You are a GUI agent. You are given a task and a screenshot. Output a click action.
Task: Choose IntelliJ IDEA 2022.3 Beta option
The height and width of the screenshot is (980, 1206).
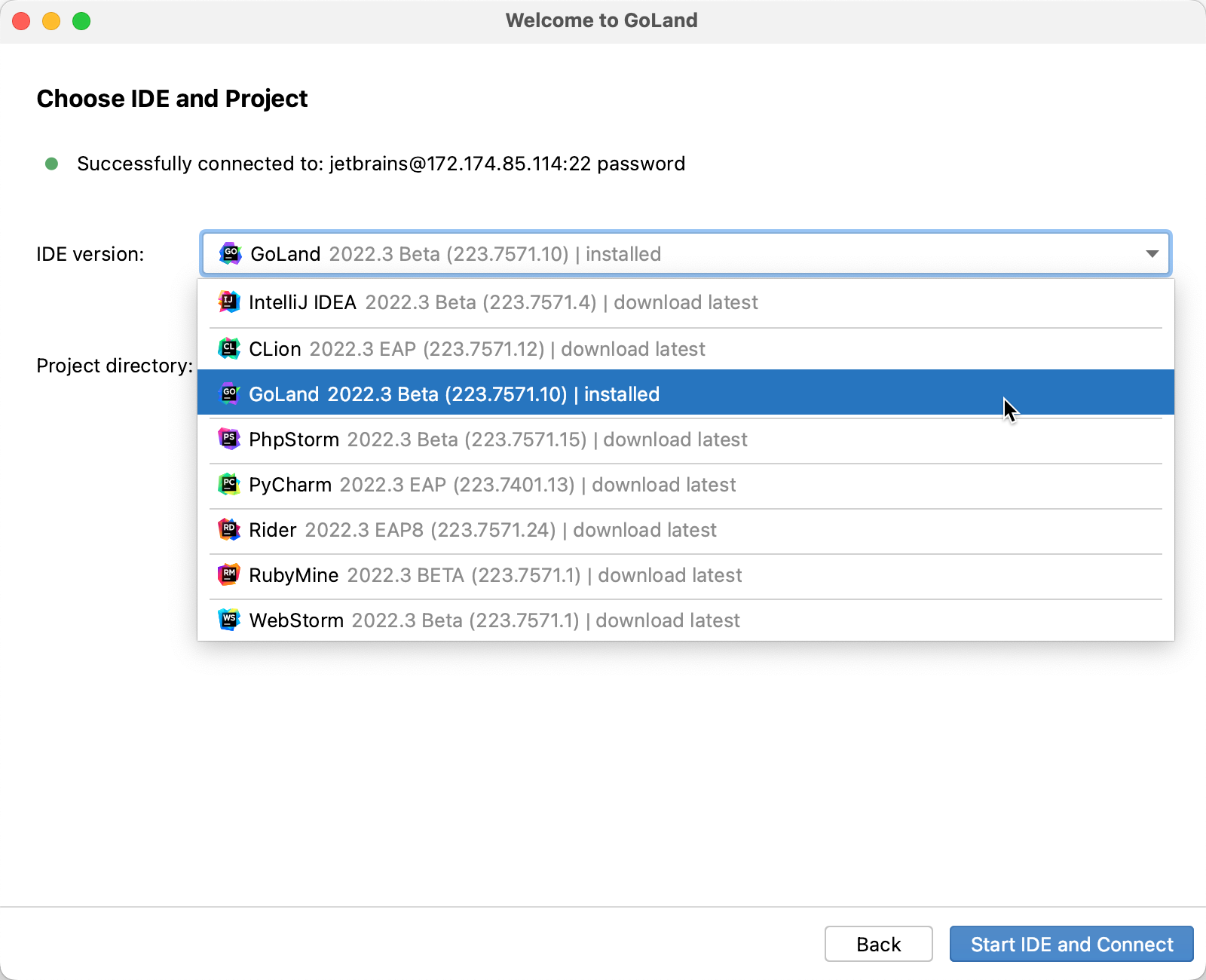(x=686, y=302)
